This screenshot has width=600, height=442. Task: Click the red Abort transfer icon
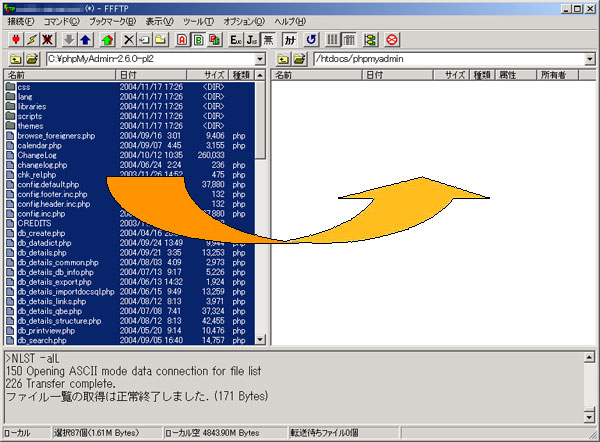[x=392, y=39]
